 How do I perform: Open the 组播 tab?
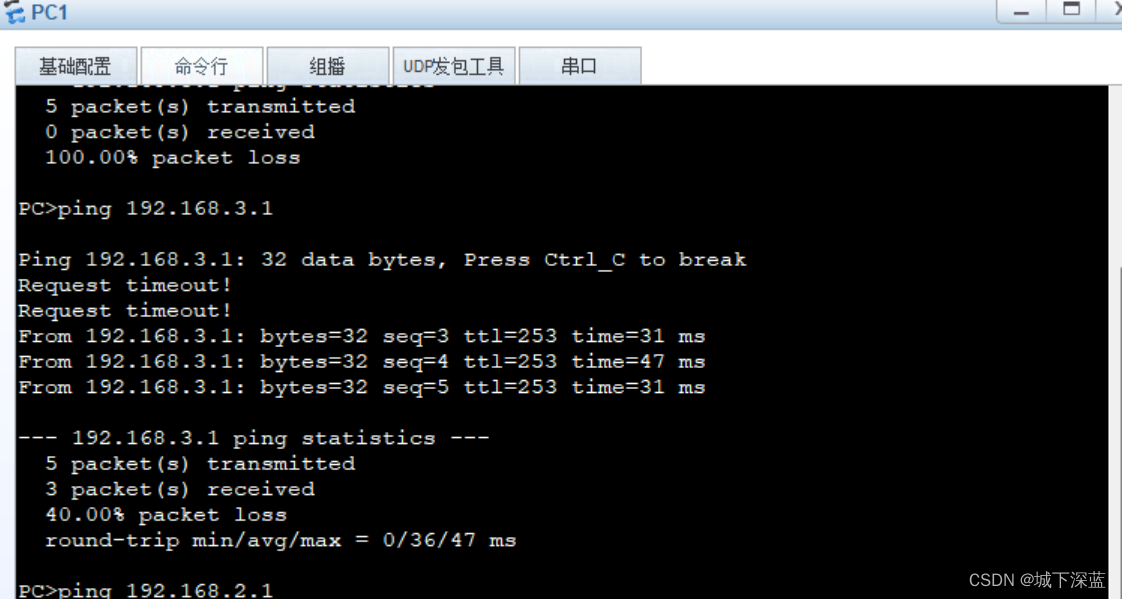pos(328,67)
